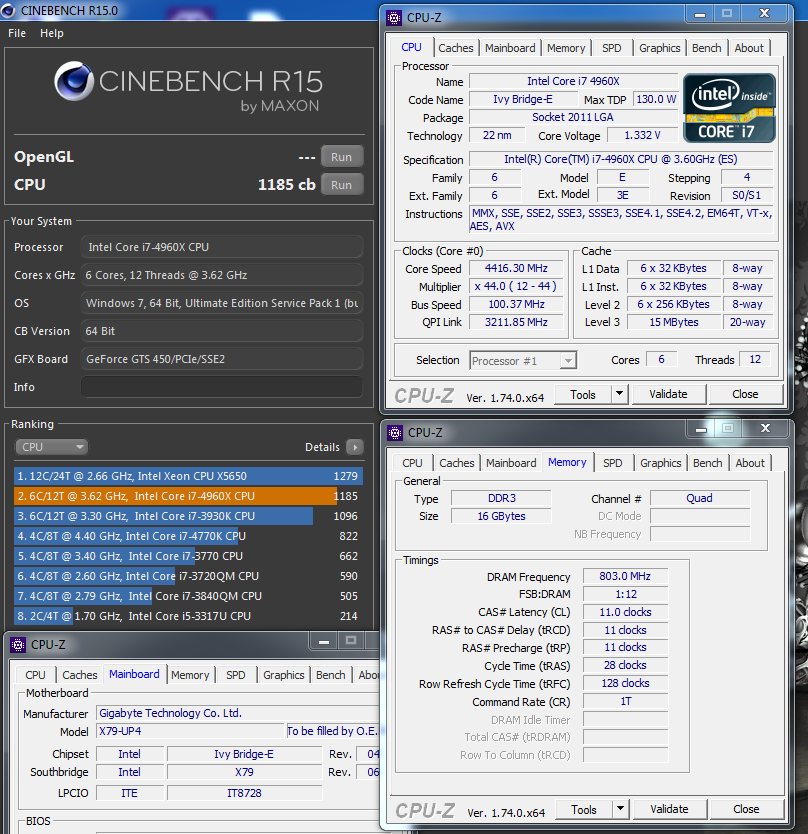Minimize the Mainboard CPU-Z window
808x834 pixels.
[x=324, y=641]
